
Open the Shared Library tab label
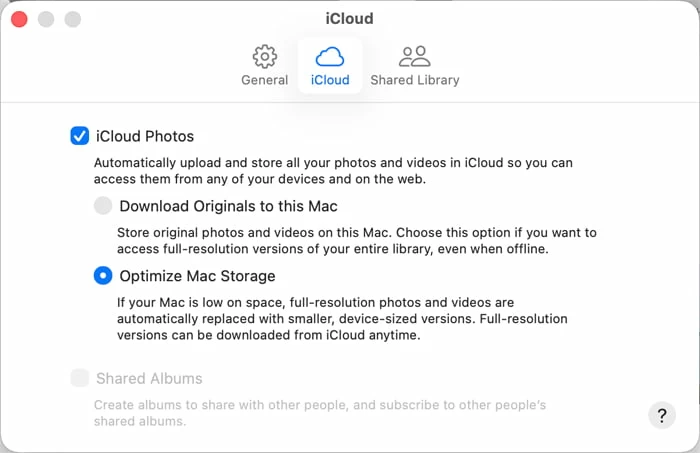point(414,80)
